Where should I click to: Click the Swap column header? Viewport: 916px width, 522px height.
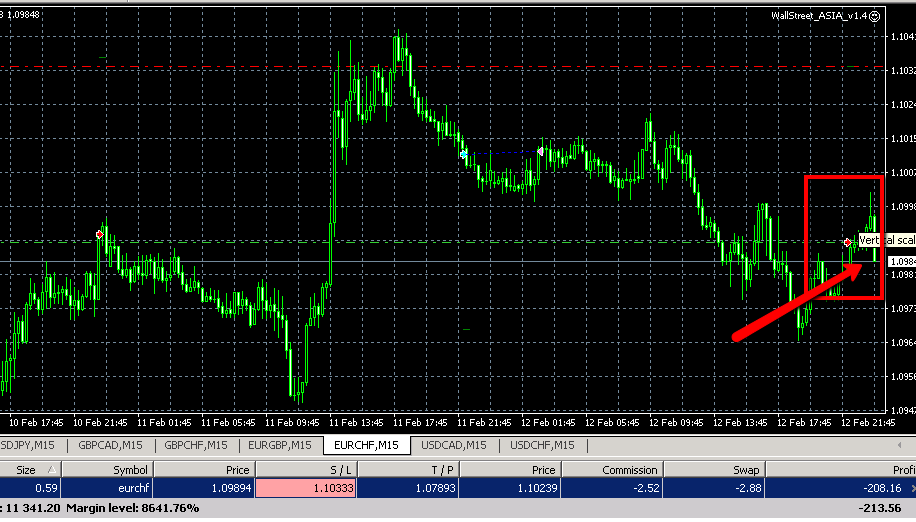point(714,469)
